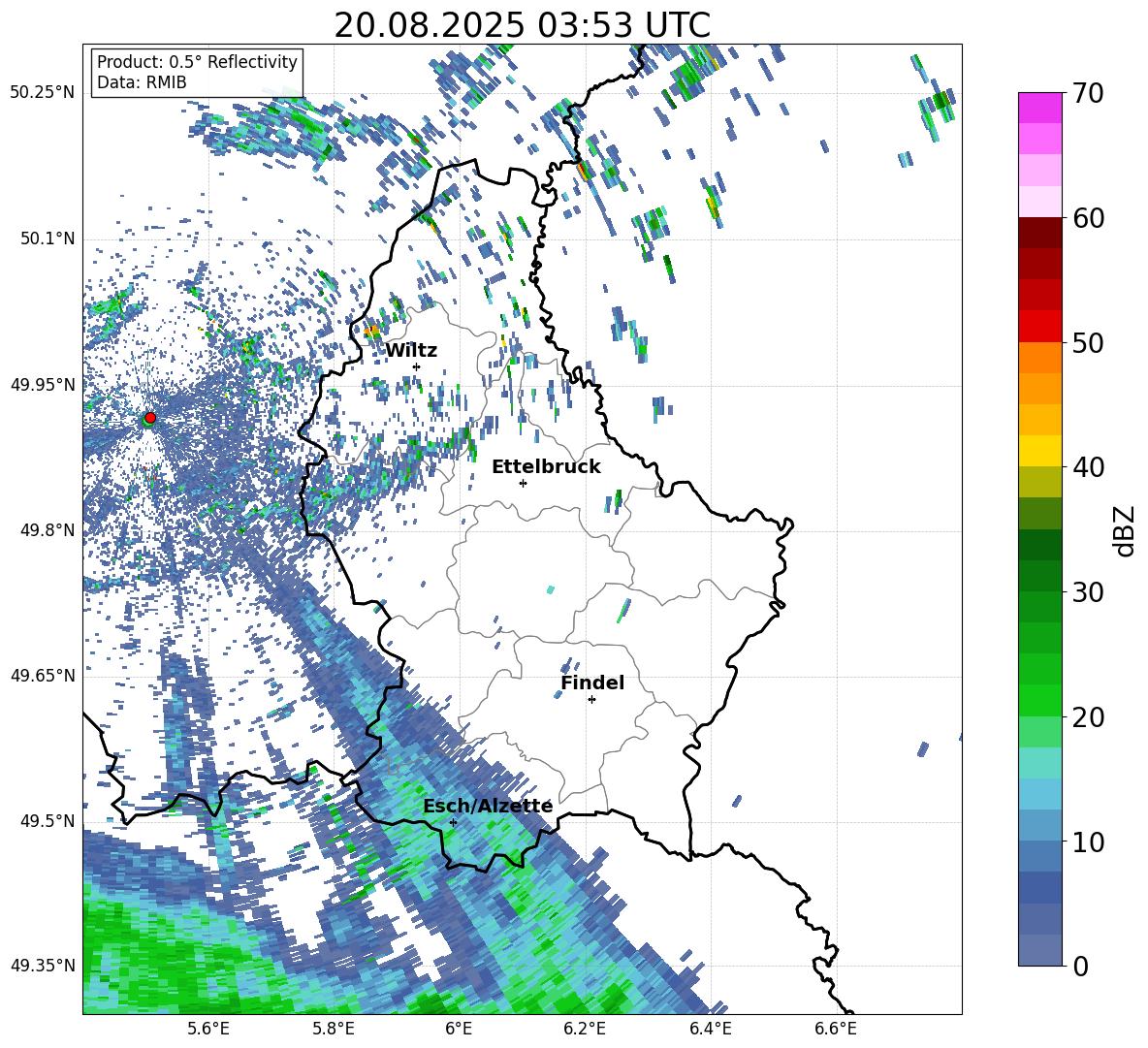Click the 6.4°E longitude tick label
This screenshot has width=1148, height=1048.
click(x=710, y=1029)
